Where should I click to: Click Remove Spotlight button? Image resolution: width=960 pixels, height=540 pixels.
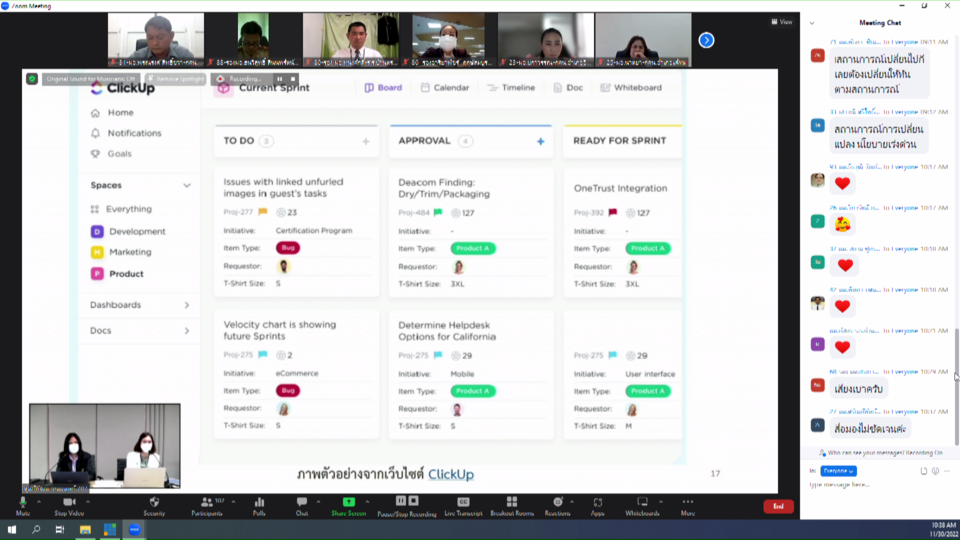(177, 78)
